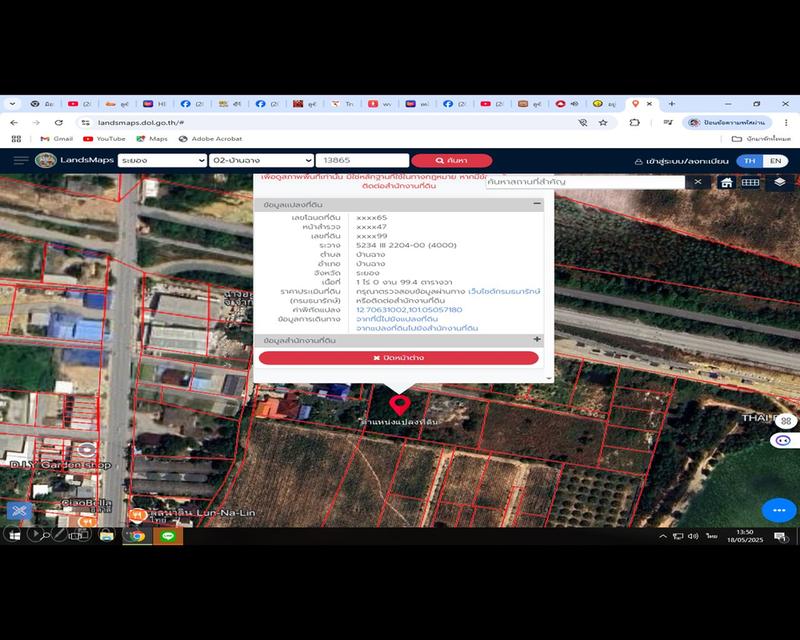Click the home icon on map toolbar
Image resolution: width=800 pixels, height=640 pixels.
[727, 182]
